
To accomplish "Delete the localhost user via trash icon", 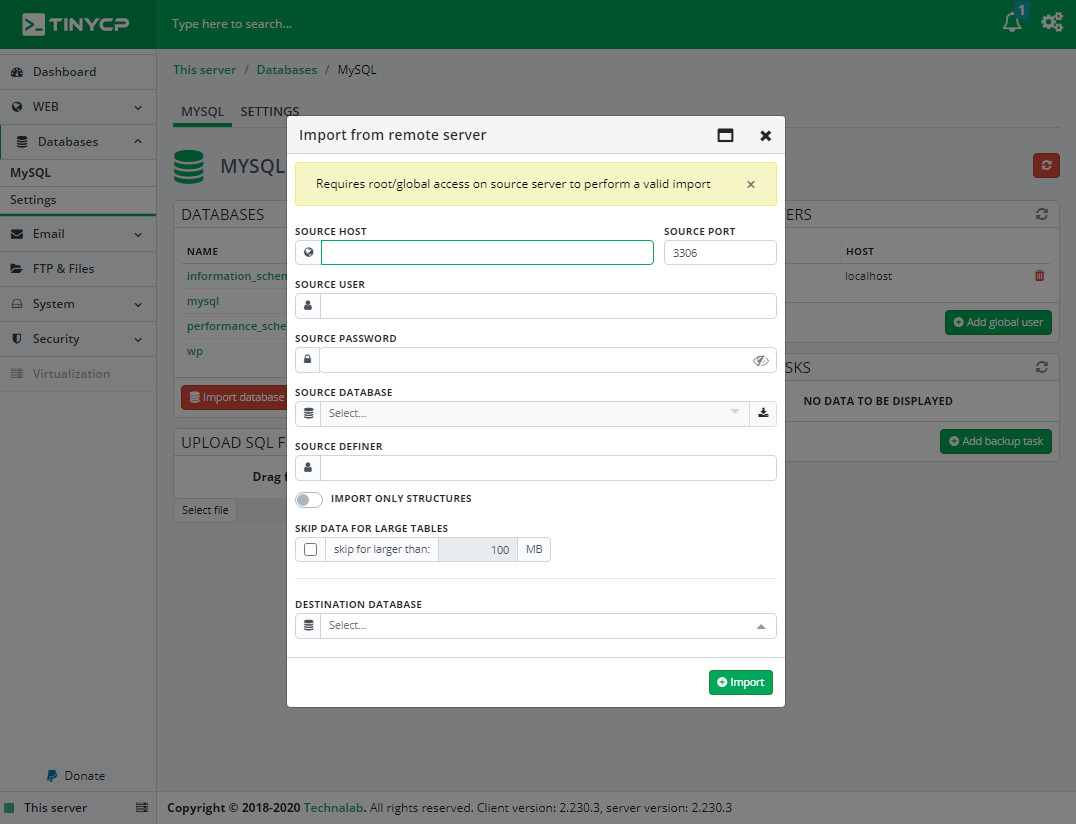I will (x=1040, y=276).
